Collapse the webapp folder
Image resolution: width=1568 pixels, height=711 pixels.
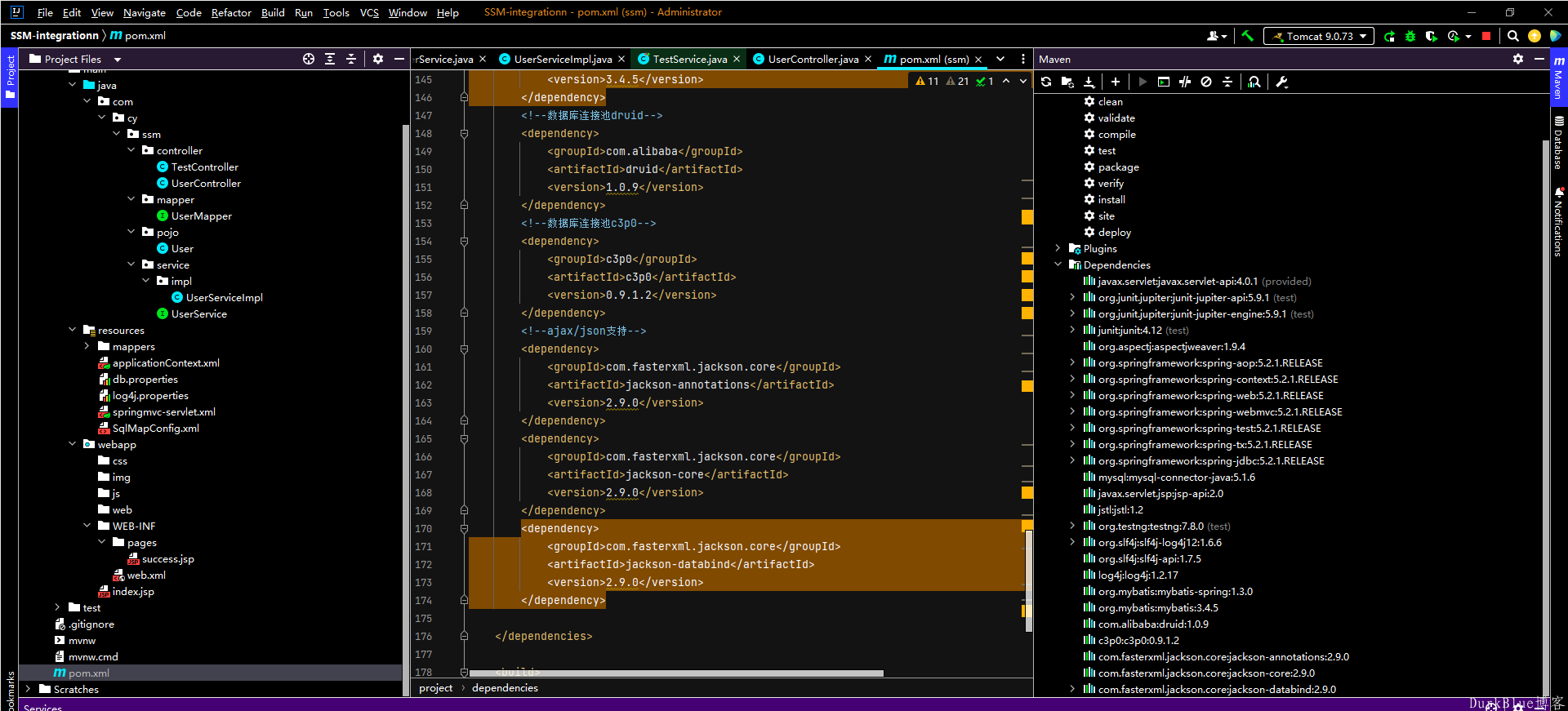tap(73, 444)
